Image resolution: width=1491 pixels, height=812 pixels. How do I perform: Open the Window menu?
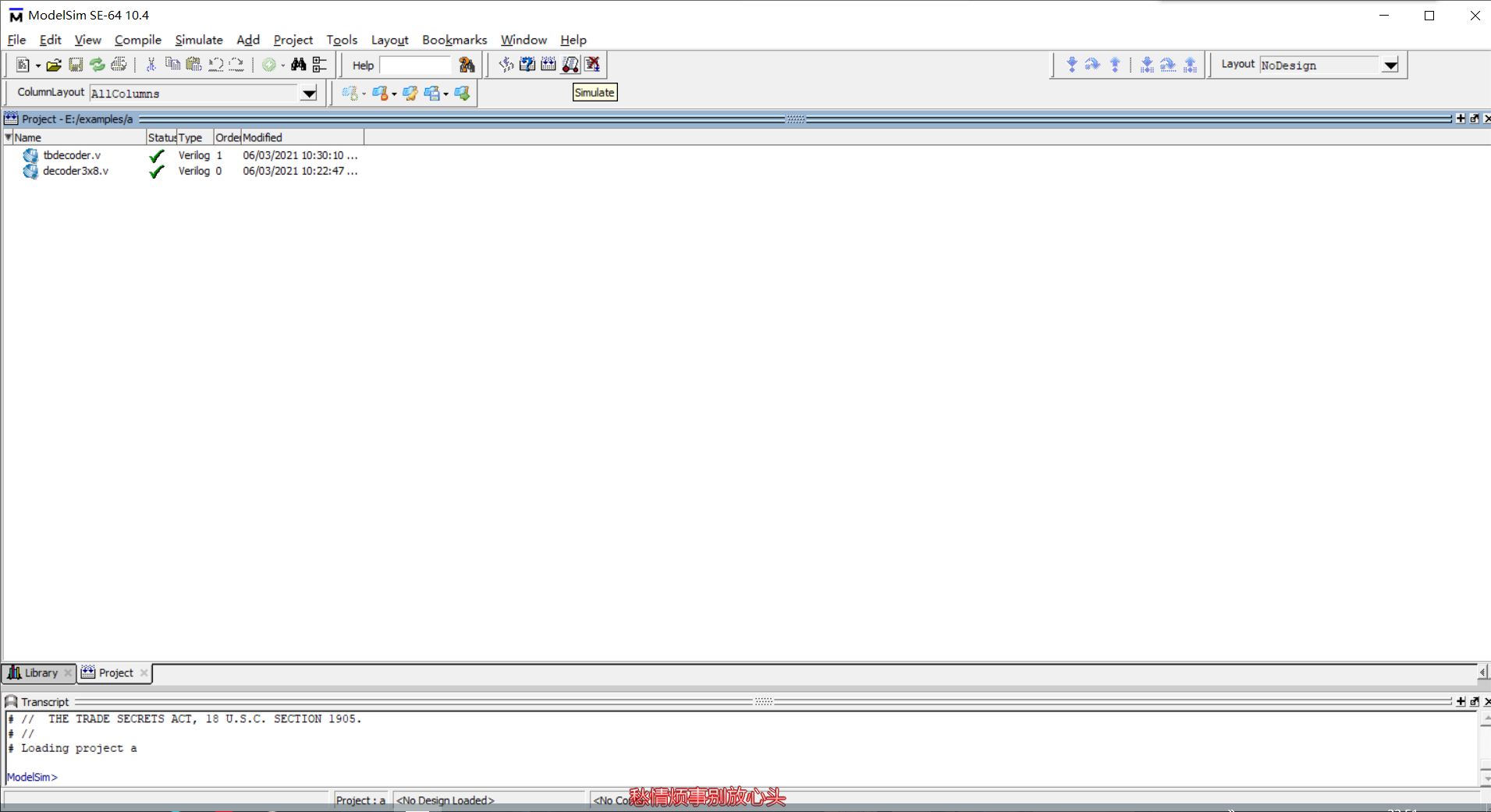tap(524, 40)
